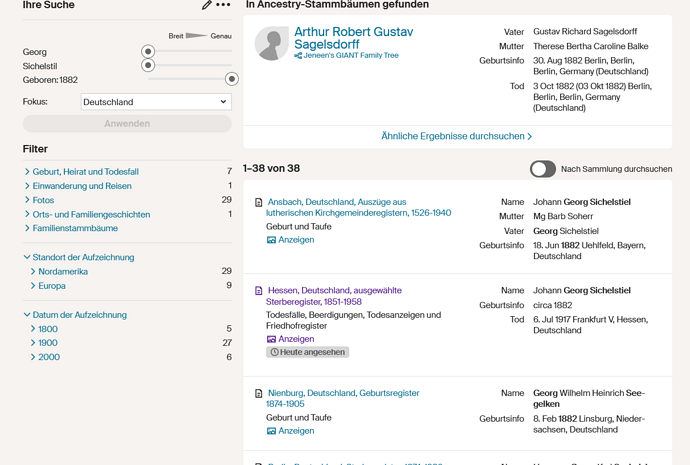Screen dimensions: 690x465
Task: Click the Arthur Sagelsdorff profile avatar
Action: tap(272, 43)
